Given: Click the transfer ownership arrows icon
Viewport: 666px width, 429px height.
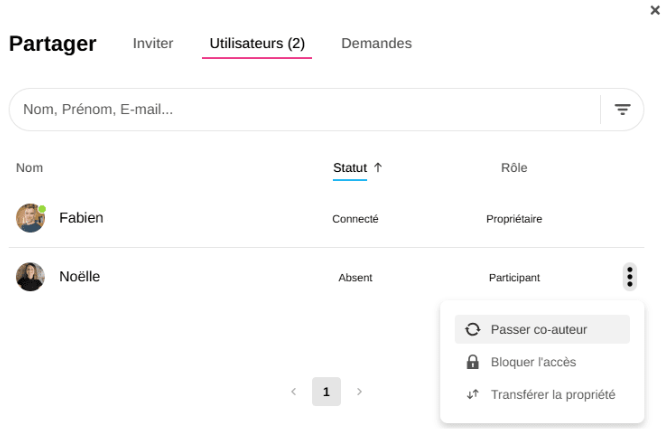Looking at the screenshot, I should pyautogui.click(x=473, y=395).
